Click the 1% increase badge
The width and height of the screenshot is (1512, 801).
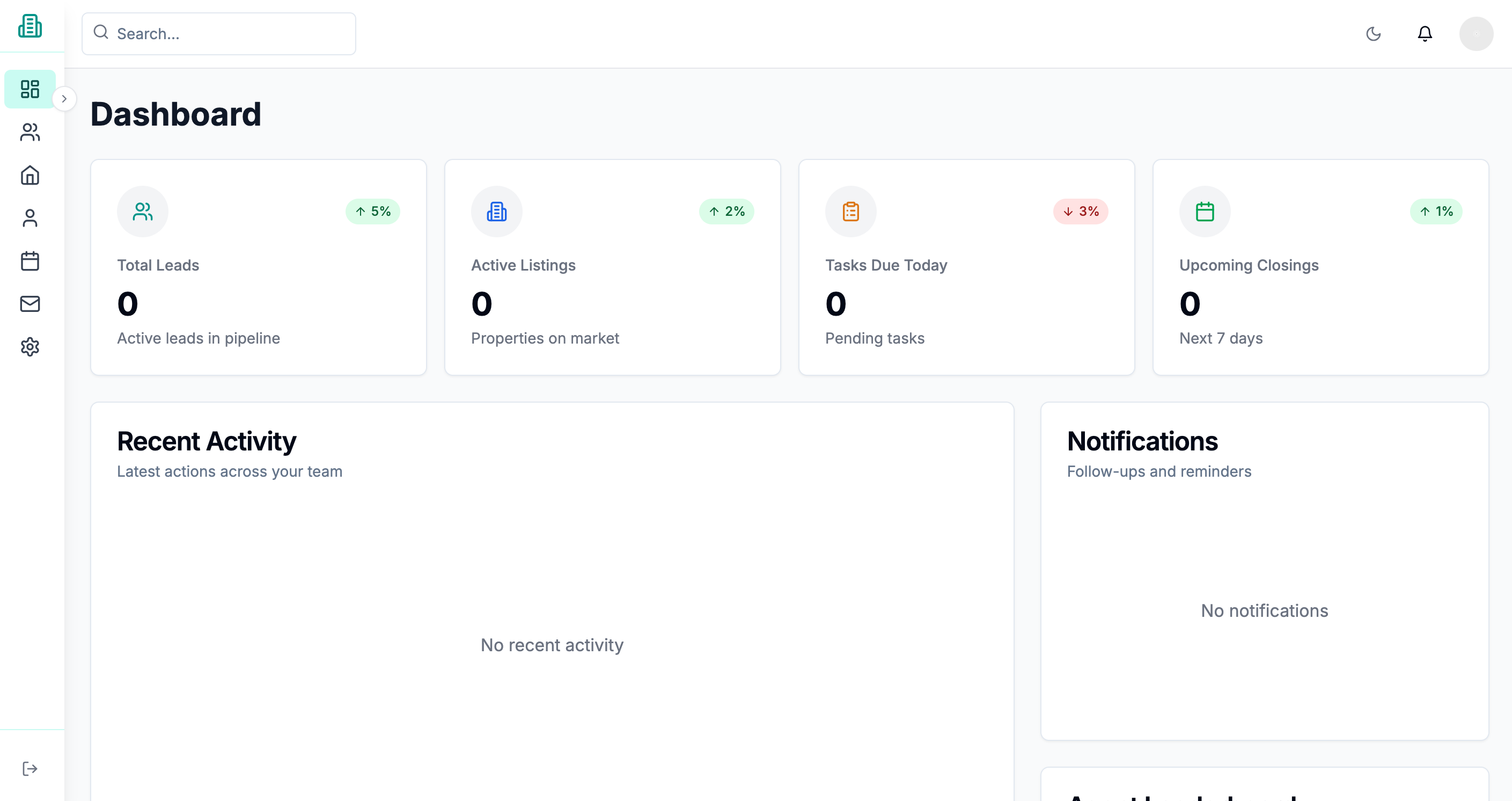tap(1436, 212)
